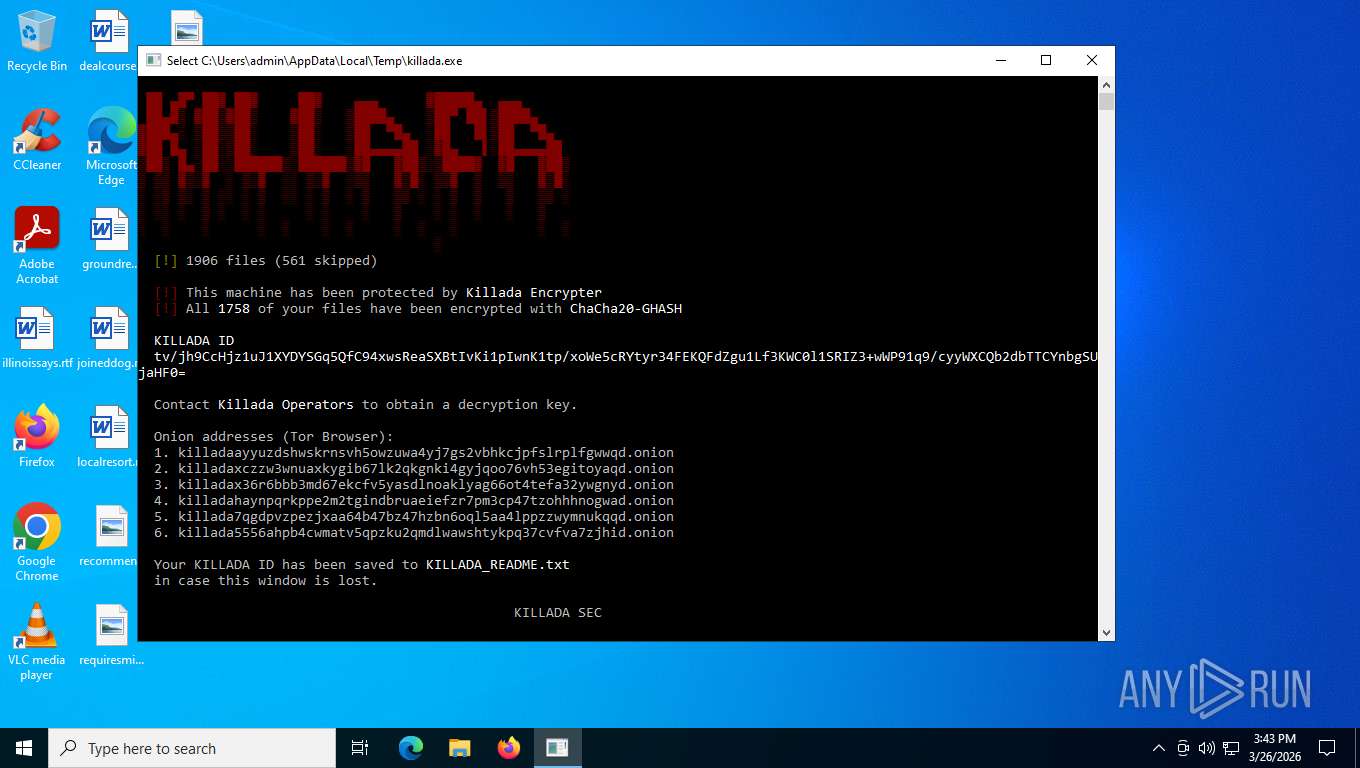Screen dimensions: 1360x768
Task: Launch CCleaner from the desktop
Action: 37,139
